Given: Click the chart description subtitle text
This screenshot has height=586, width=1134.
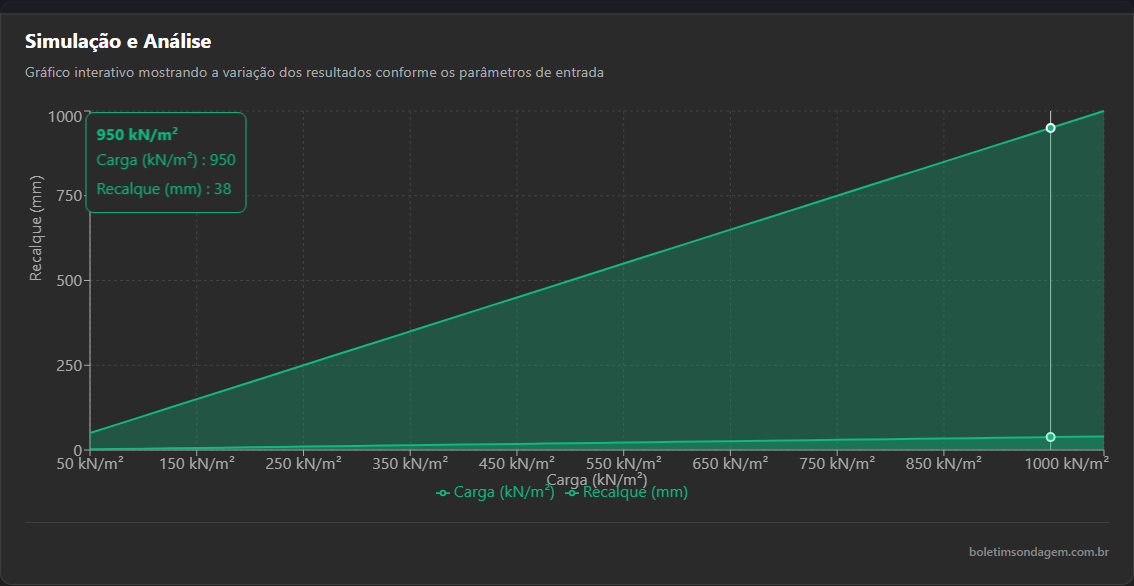Looking at the screenshot, I should pyautogui.click(x=314, y=73).
